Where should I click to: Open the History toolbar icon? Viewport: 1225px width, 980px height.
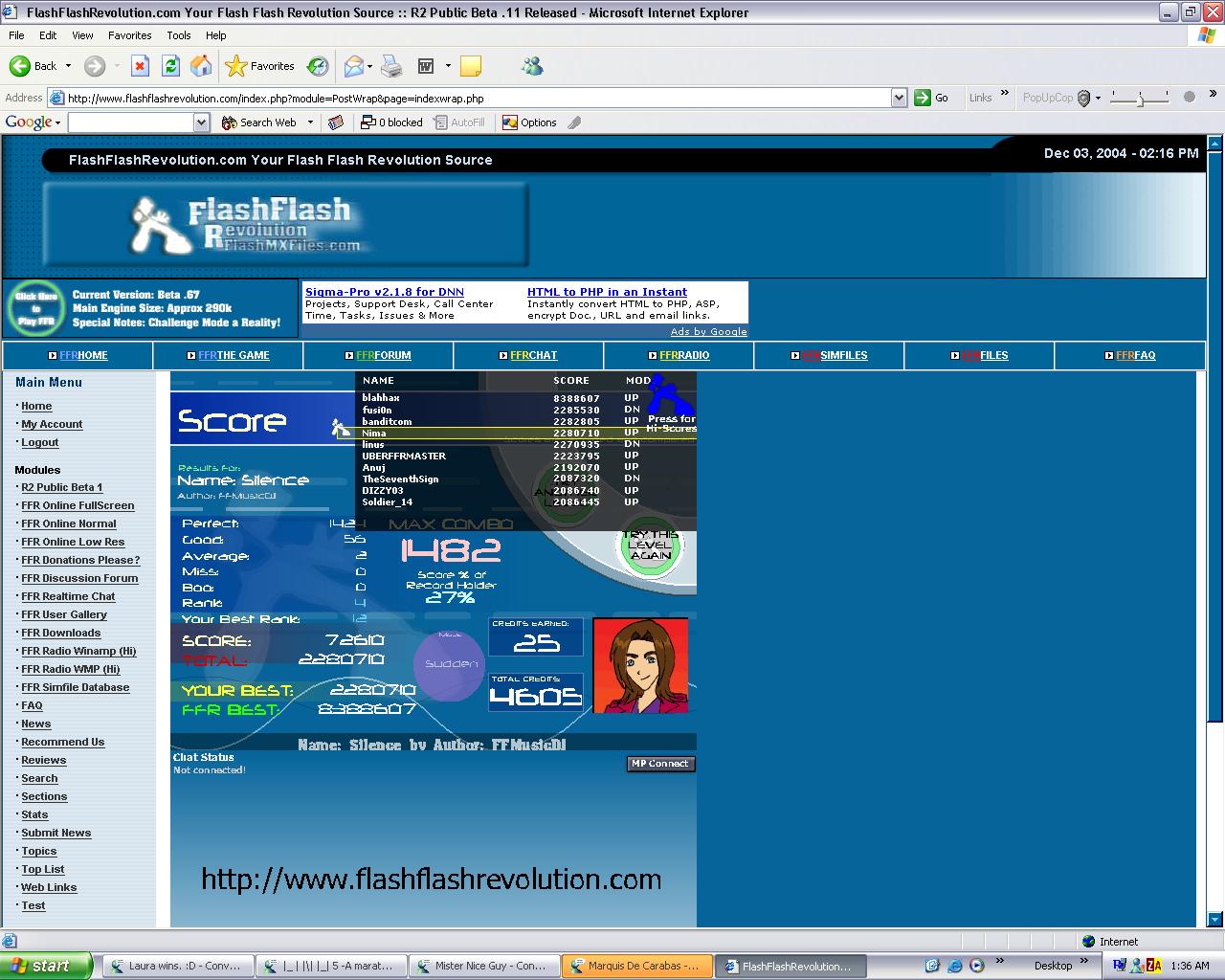click(318, 66)
